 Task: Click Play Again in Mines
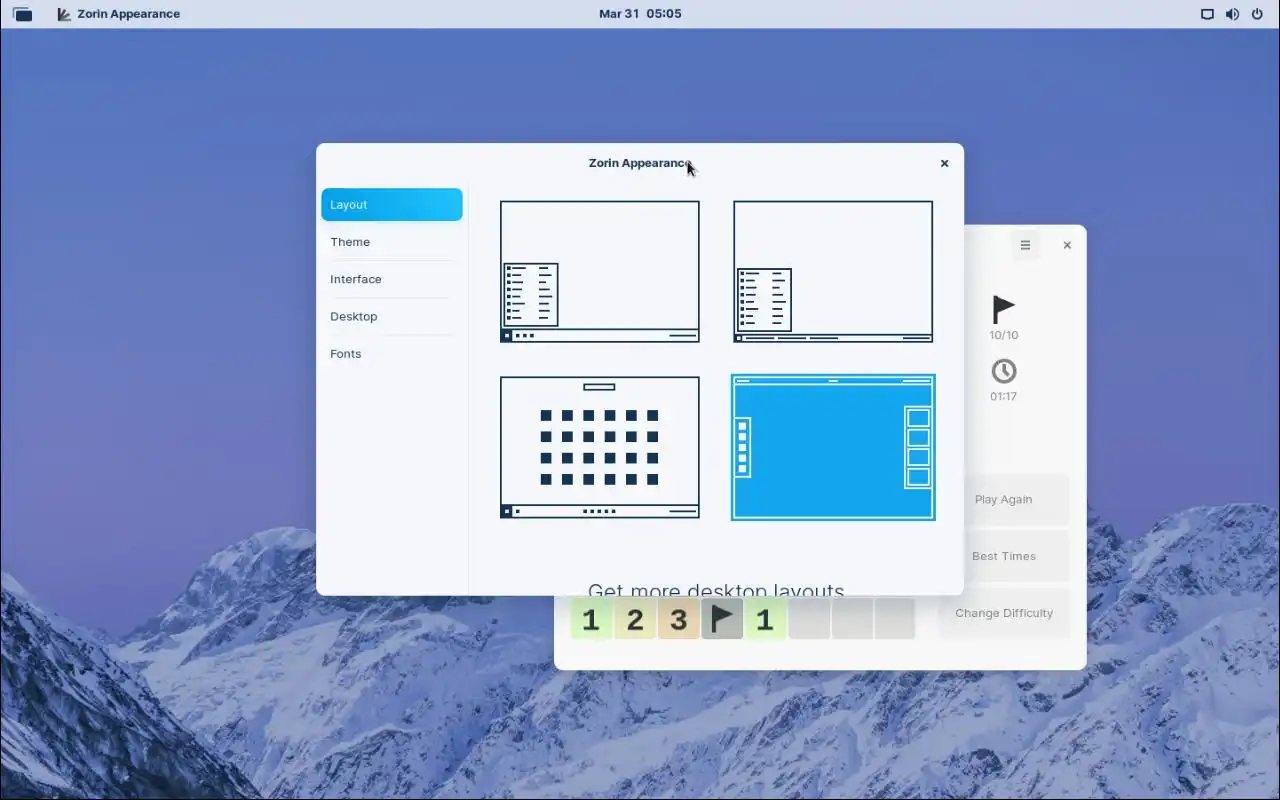(x=1004, y=499)
